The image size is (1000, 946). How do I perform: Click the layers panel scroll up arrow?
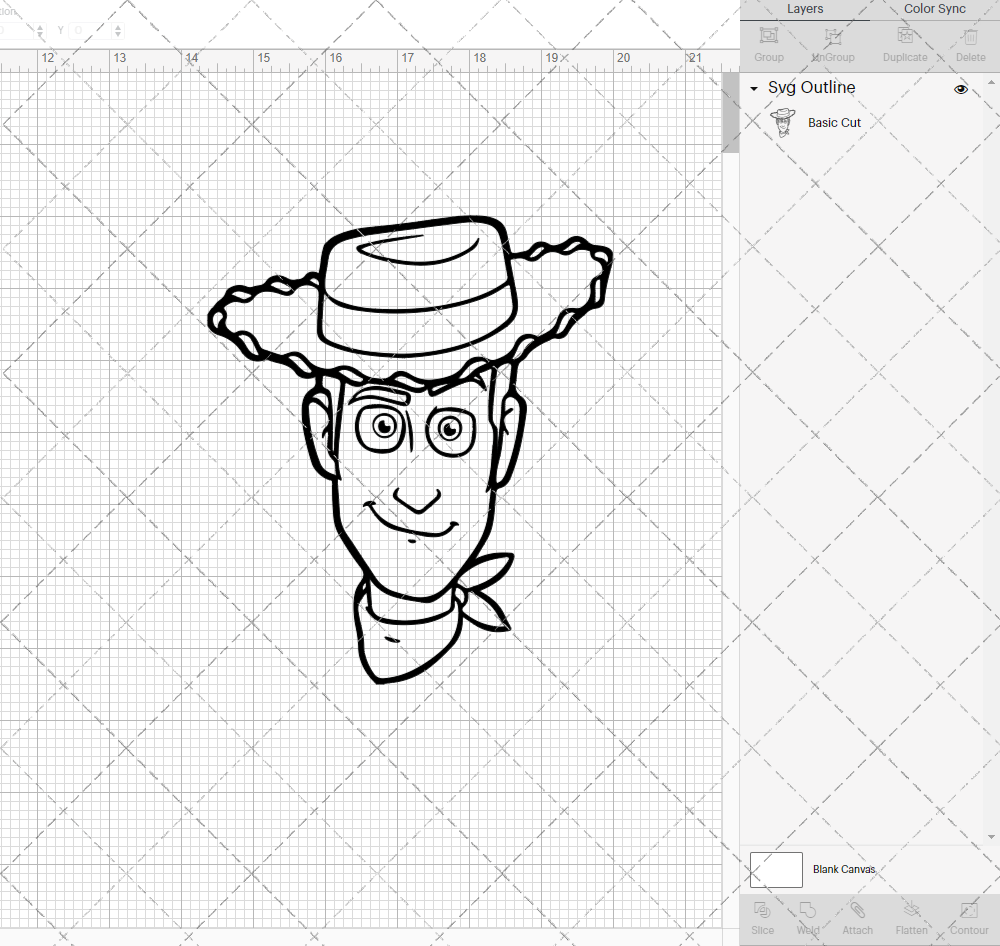tap(990, 83)
